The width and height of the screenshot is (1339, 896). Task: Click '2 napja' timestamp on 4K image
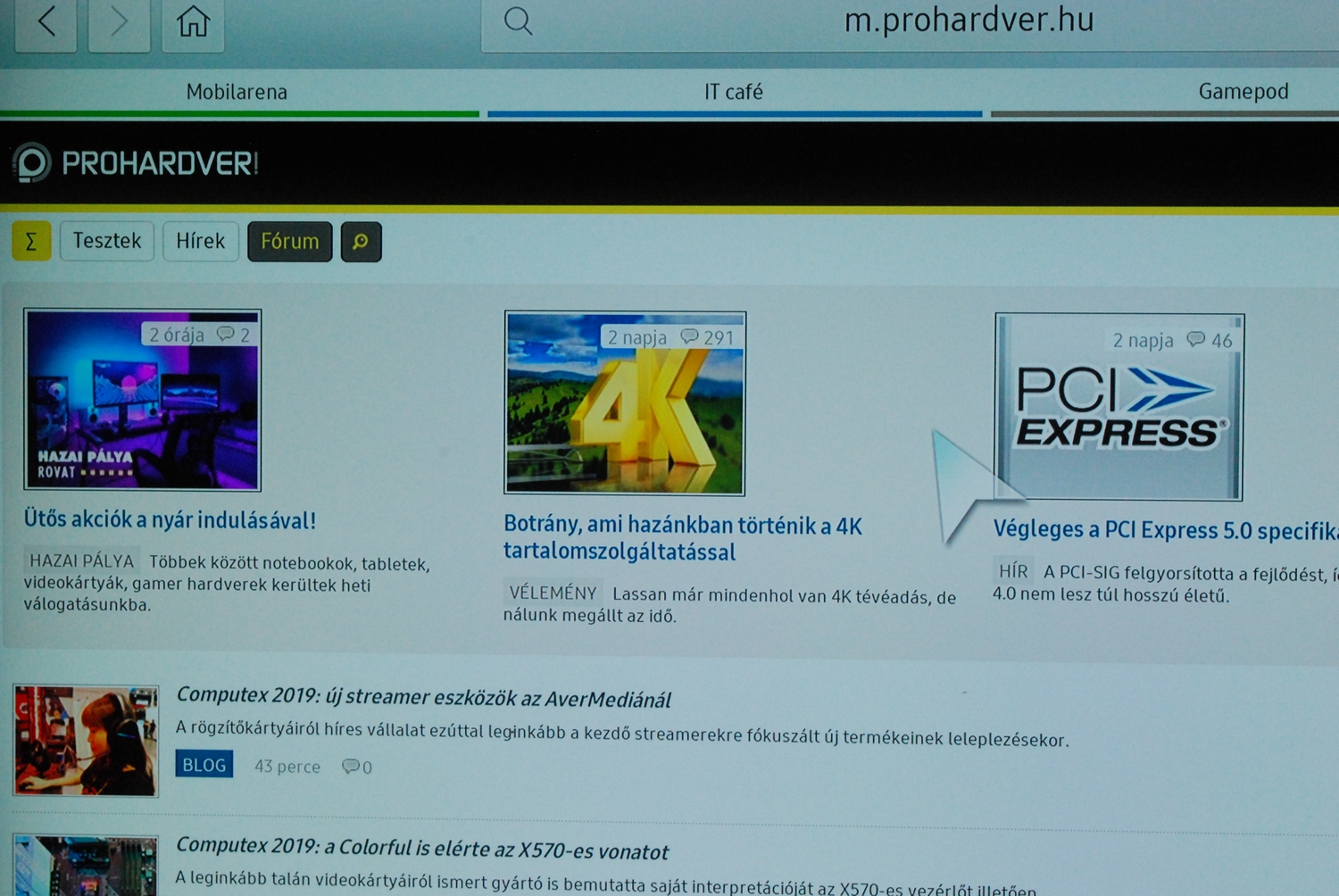[x=637, y=337]
